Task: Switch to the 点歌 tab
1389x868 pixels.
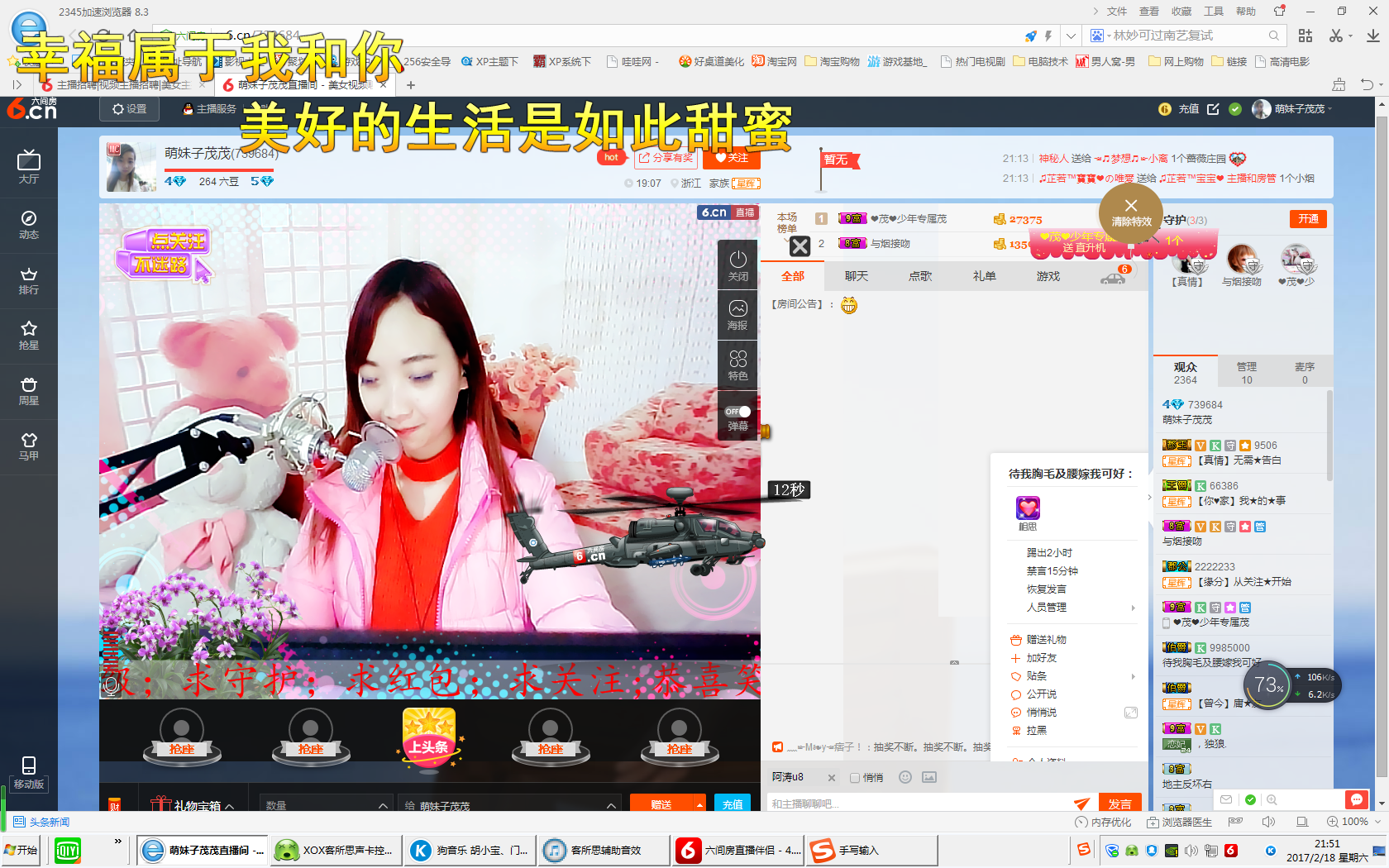Action: pyautogui.click(x=920, y=276)
